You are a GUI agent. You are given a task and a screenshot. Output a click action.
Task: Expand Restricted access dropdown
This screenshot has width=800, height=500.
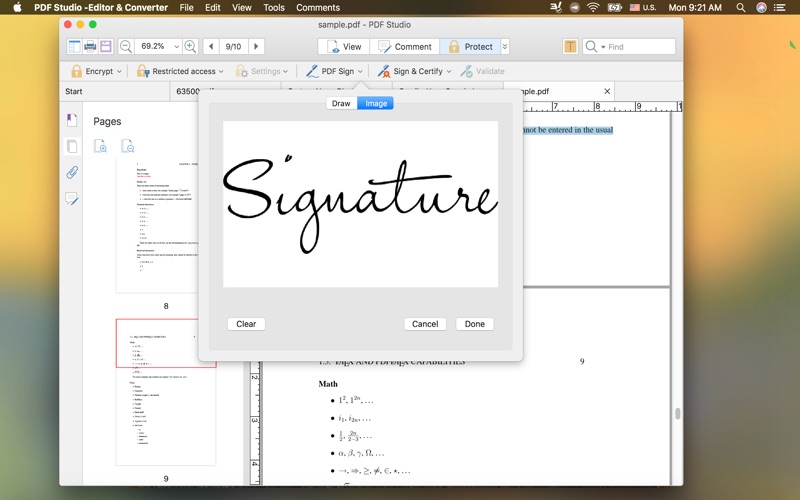click(x=221, y=71)
